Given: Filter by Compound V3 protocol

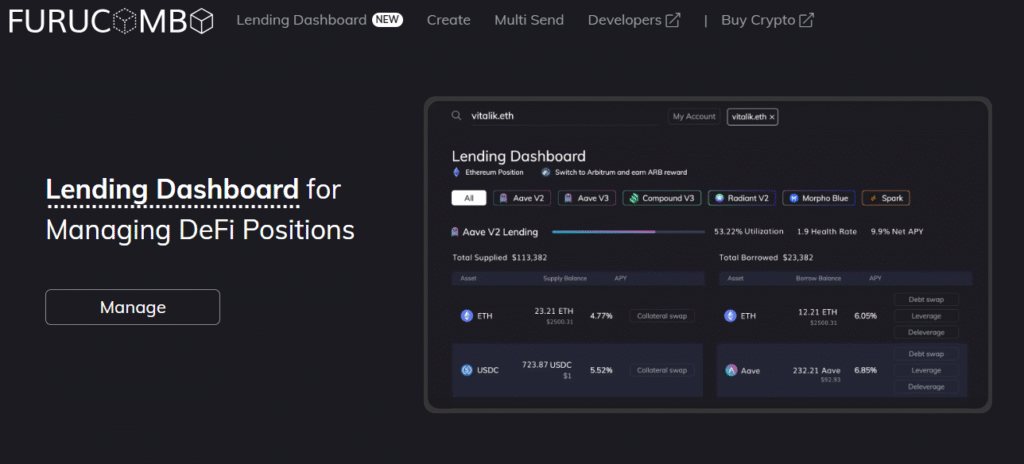Looking at the screenshot, I should pyautogui.click(x=661, y=198).
